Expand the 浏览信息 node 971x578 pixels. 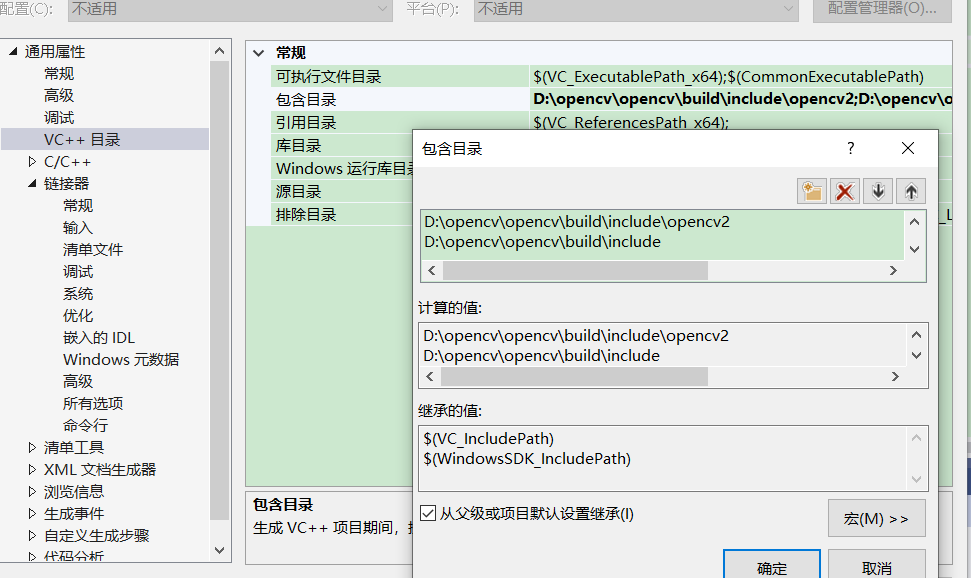click(32, 491)
